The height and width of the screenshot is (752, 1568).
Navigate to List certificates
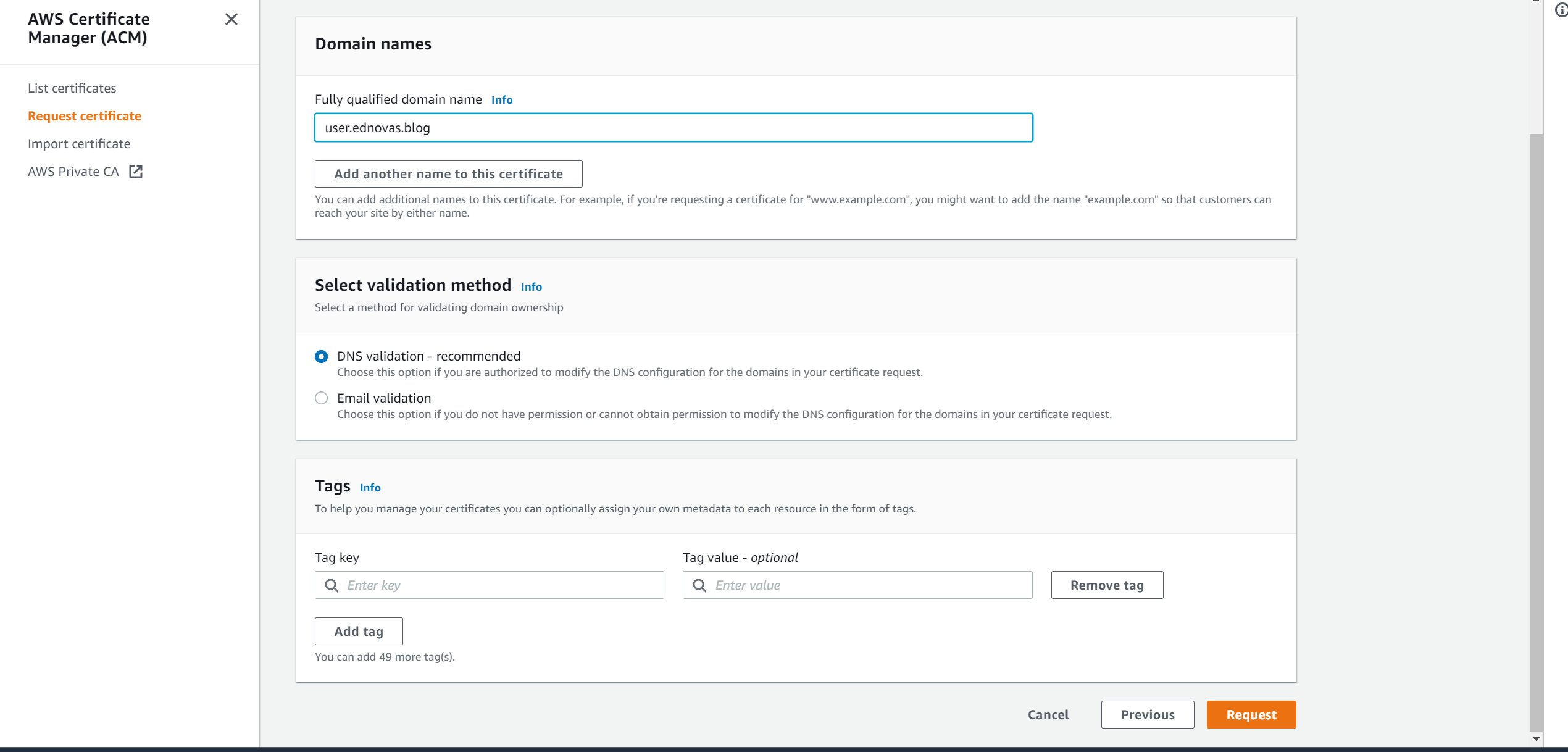coord(71,88)
